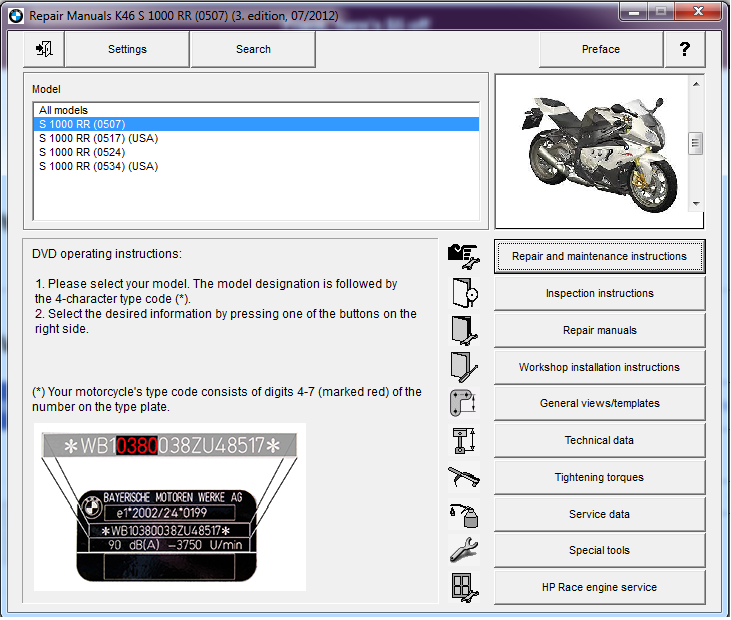Image resolution: width=731 pixels, height=620 pixels.
Task: Click the type plate illustration image
Action: pyautogui.click(x=170, y=507)
